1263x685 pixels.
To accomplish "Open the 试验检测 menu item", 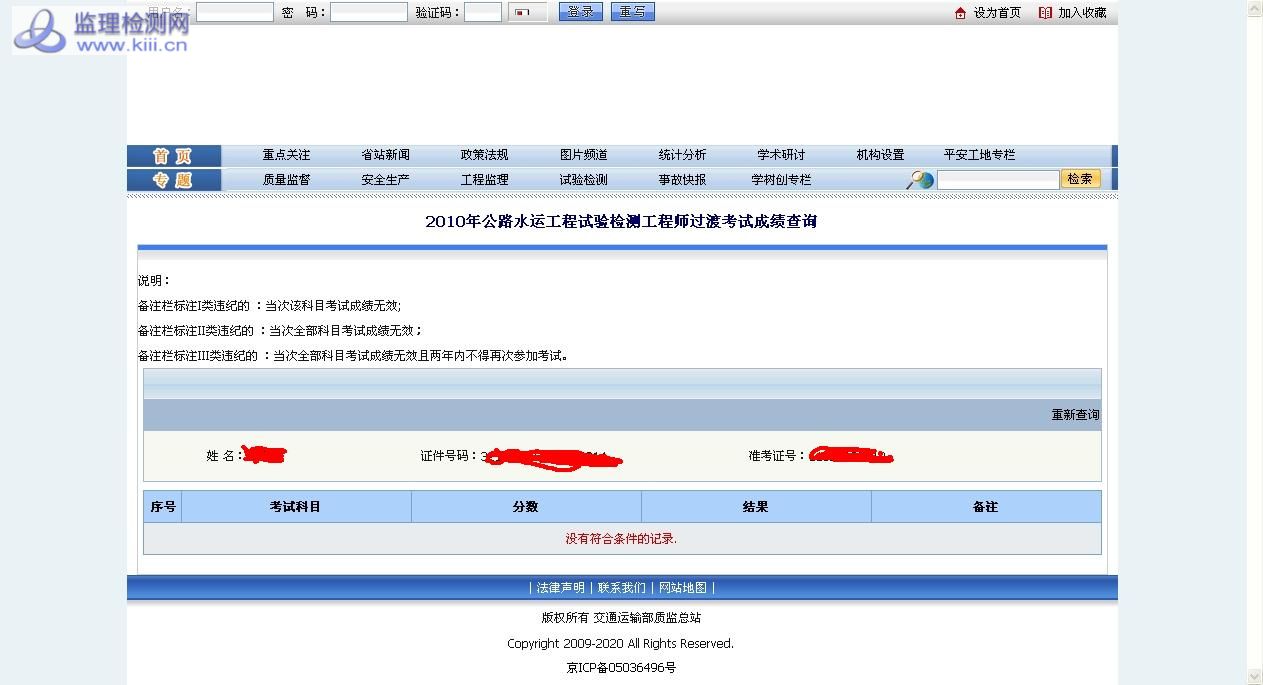I will (x=583, y=180).
